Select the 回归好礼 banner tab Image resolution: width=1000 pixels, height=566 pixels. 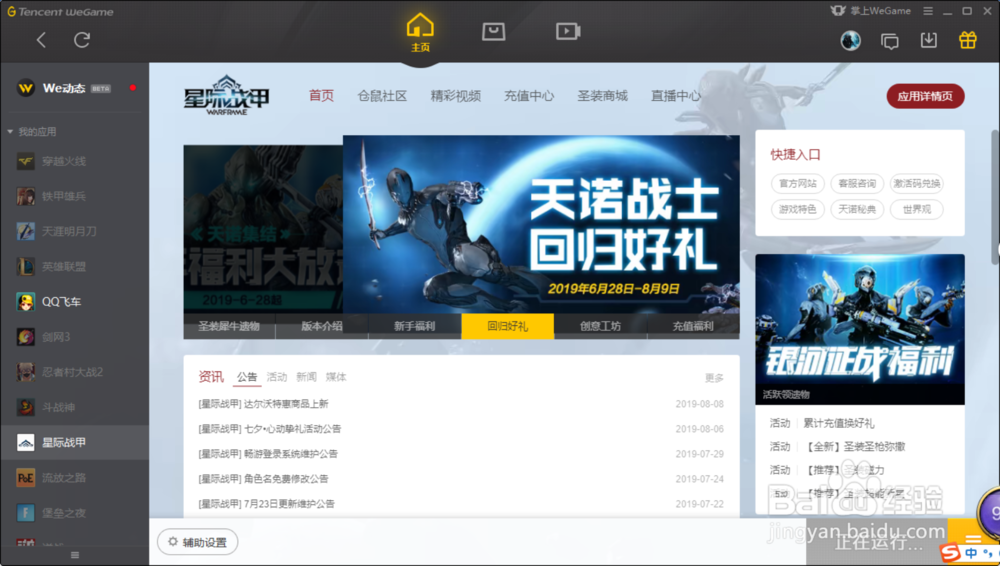click(x=508, y=326)
